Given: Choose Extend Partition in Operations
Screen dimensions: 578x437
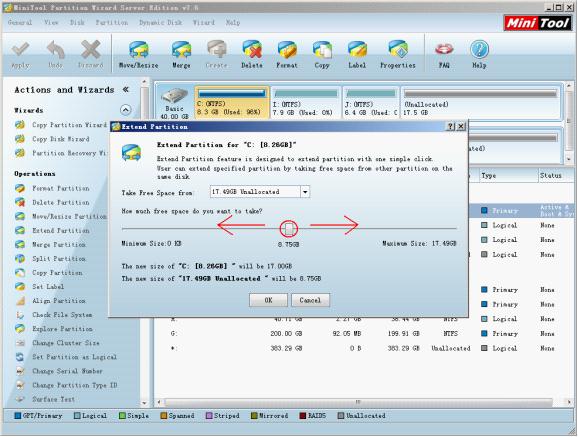Looking at the screenshot, I should (52, 230).
